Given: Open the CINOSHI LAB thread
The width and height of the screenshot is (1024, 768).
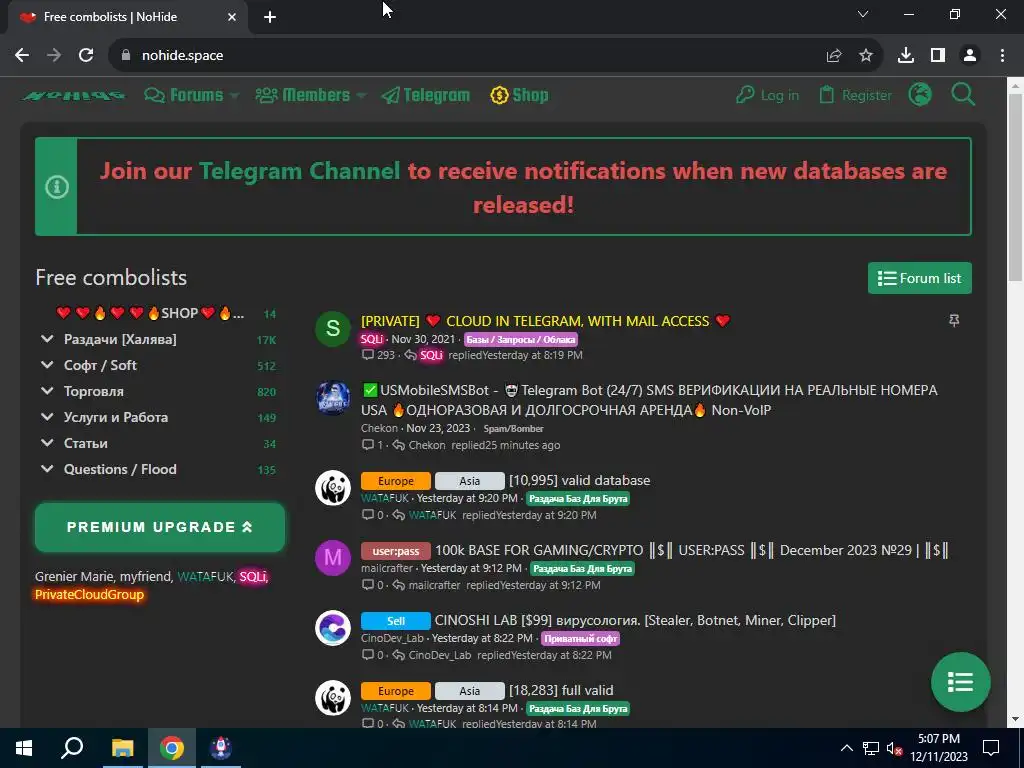Looking at the screenshot, I should tap(635, 620).
